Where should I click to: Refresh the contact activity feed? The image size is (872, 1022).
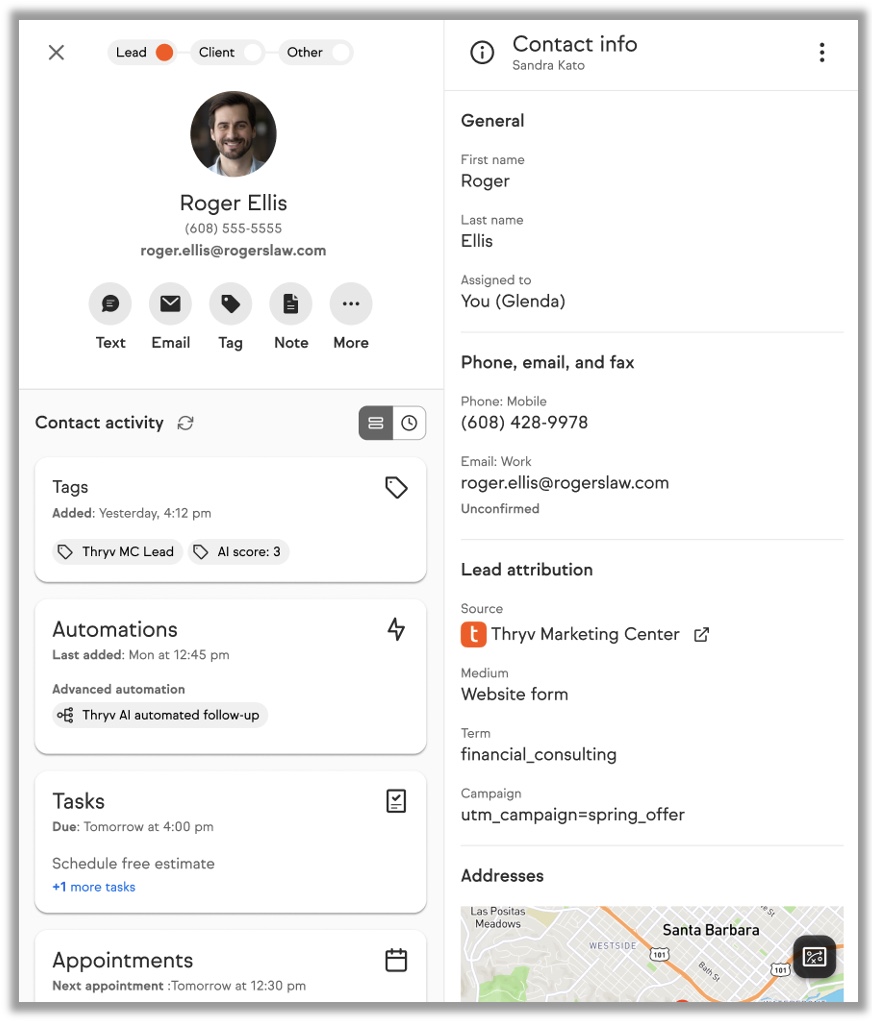click(185, 423)
